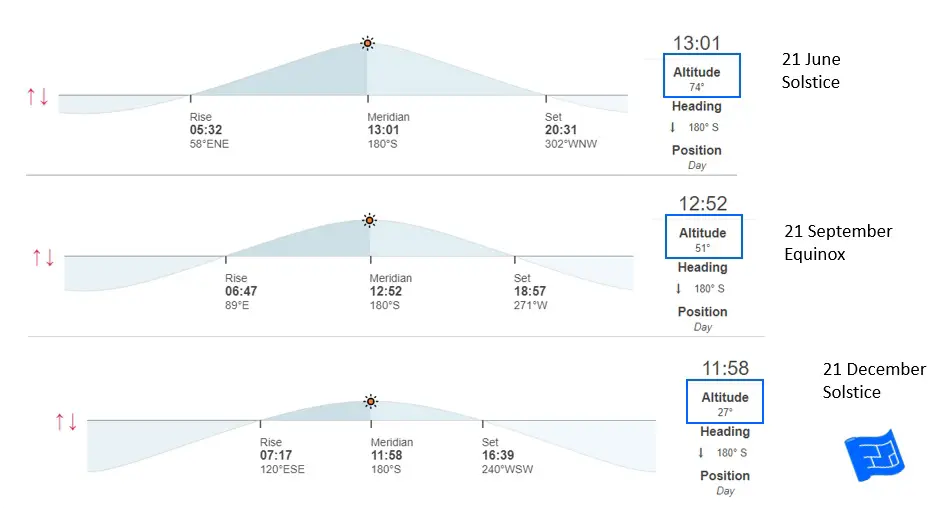Click the red up-down arrows beside December chart
The height and width of the screenshot is (508, 945).
point(66,422)
